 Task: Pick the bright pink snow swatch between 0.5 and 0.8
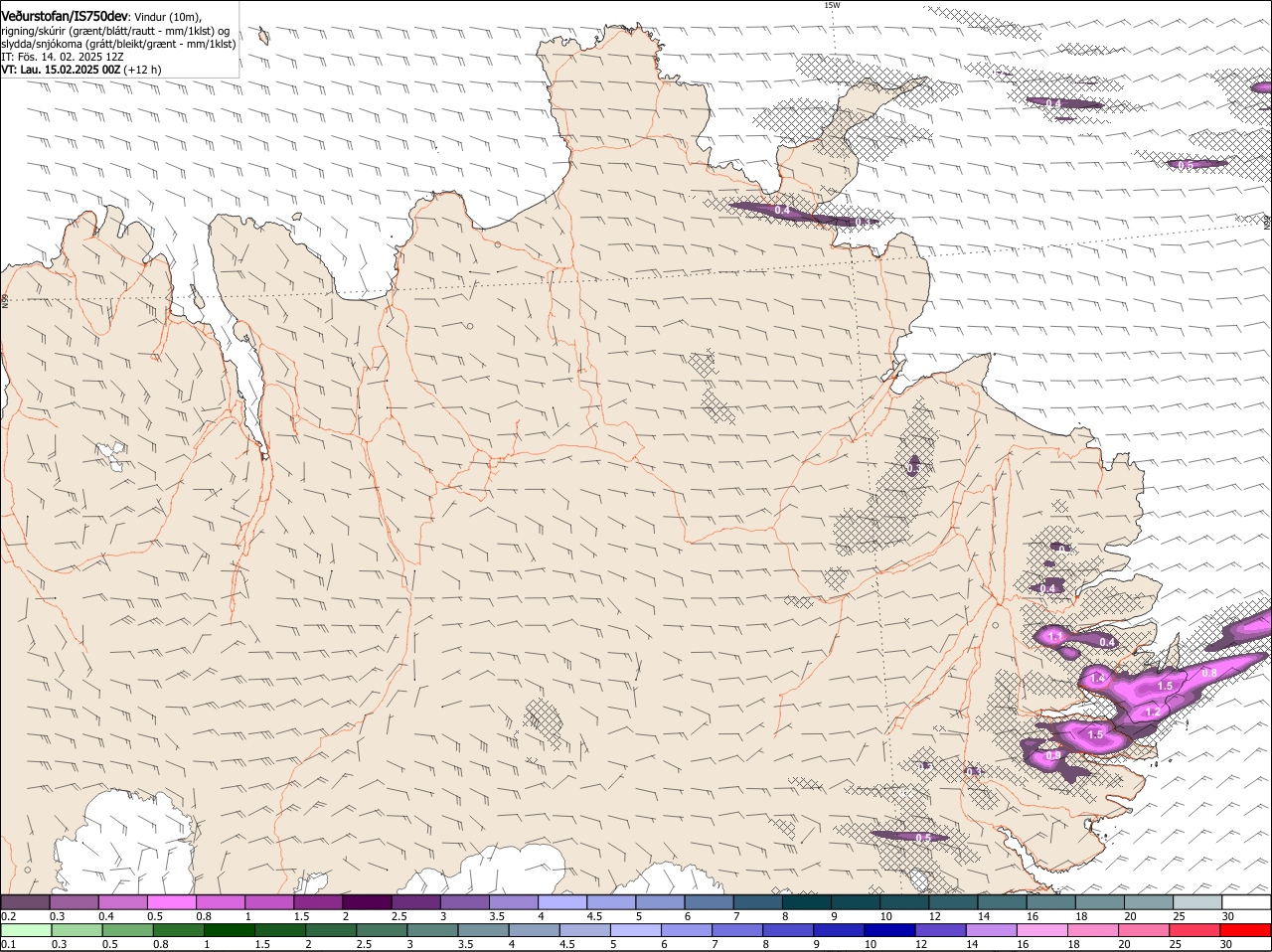pyautogui.click(x=172, y=902)
